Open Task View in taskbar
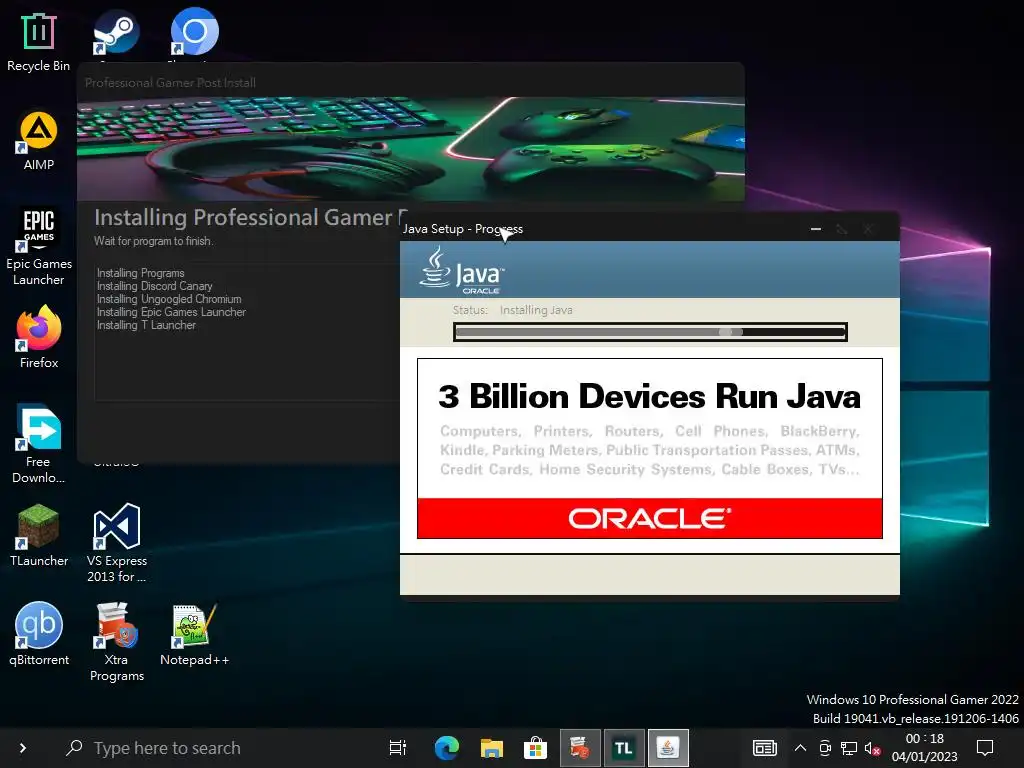Screen dimensions: 1024x768 pos(397,748)
